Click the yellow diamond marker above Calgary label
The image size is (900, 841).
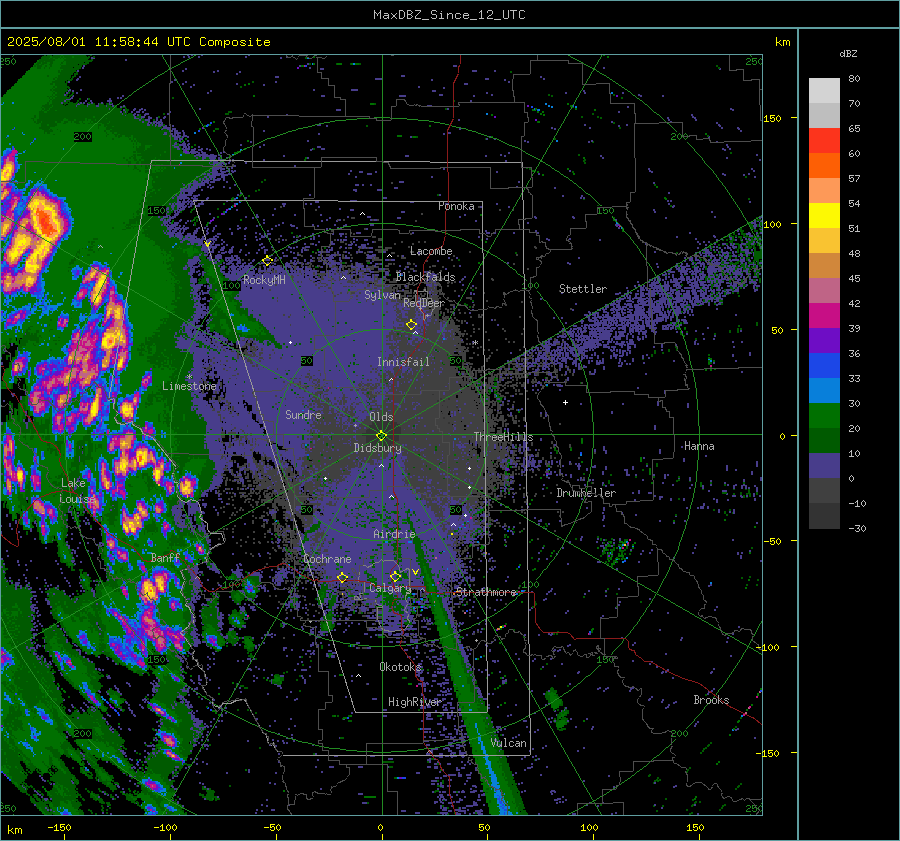click(x=395, y=576)
